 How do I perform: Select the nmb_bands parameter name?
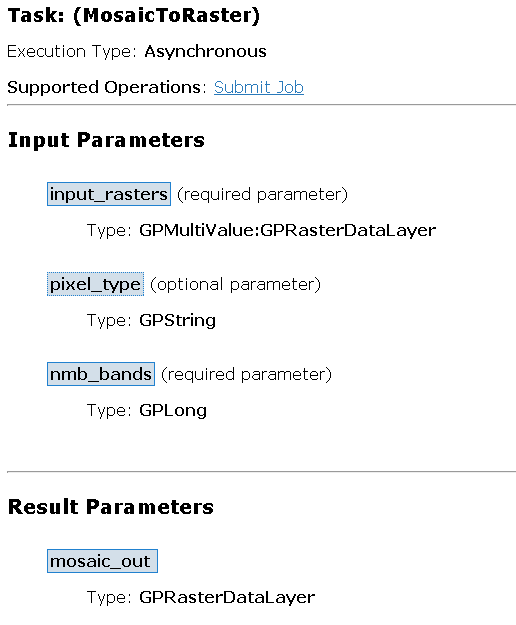pos(101,374)
